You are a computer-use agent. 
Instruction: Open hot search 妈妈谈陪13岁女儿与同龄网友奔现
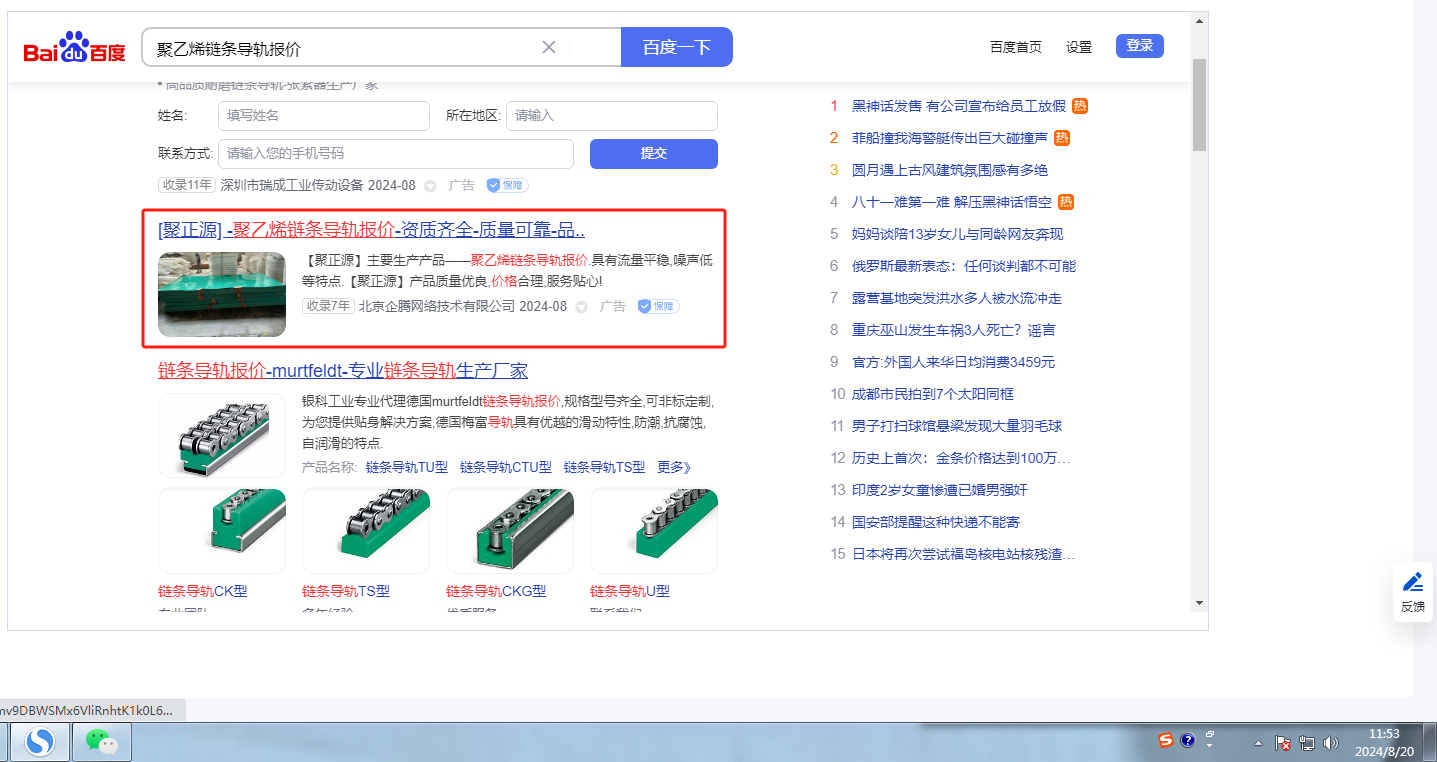pyautogui.click(x=958, y=234)
